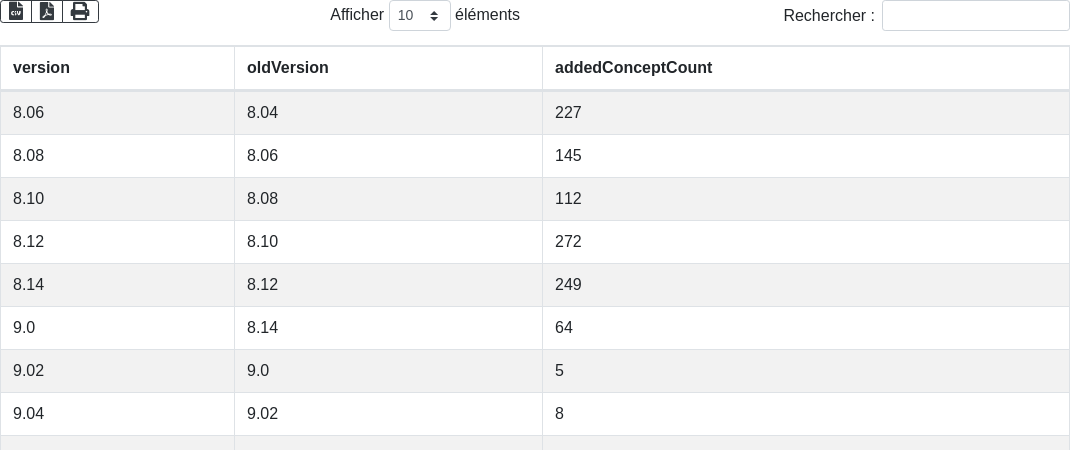The width and height of the screenshot is (1070, 450).
Task: Focus the Rechercher search field
Action: click(975, 16)
